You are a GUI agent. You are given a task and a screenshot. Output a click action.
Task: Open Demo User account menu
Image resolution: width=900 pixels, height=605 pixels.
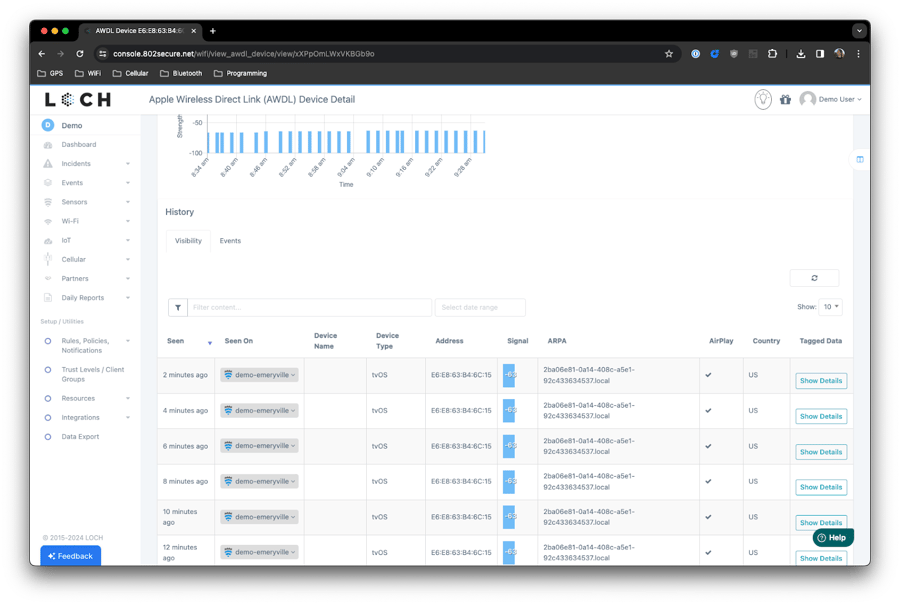coord(831,99)
